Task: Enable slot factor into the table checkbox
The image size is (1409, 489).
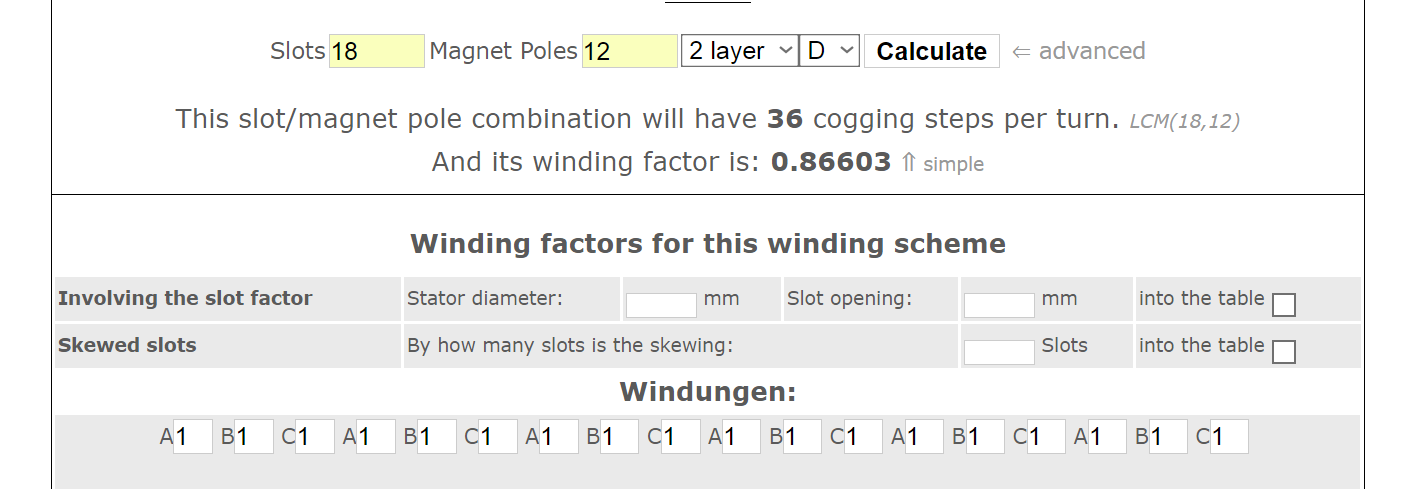Action: tap(1284, 305)
